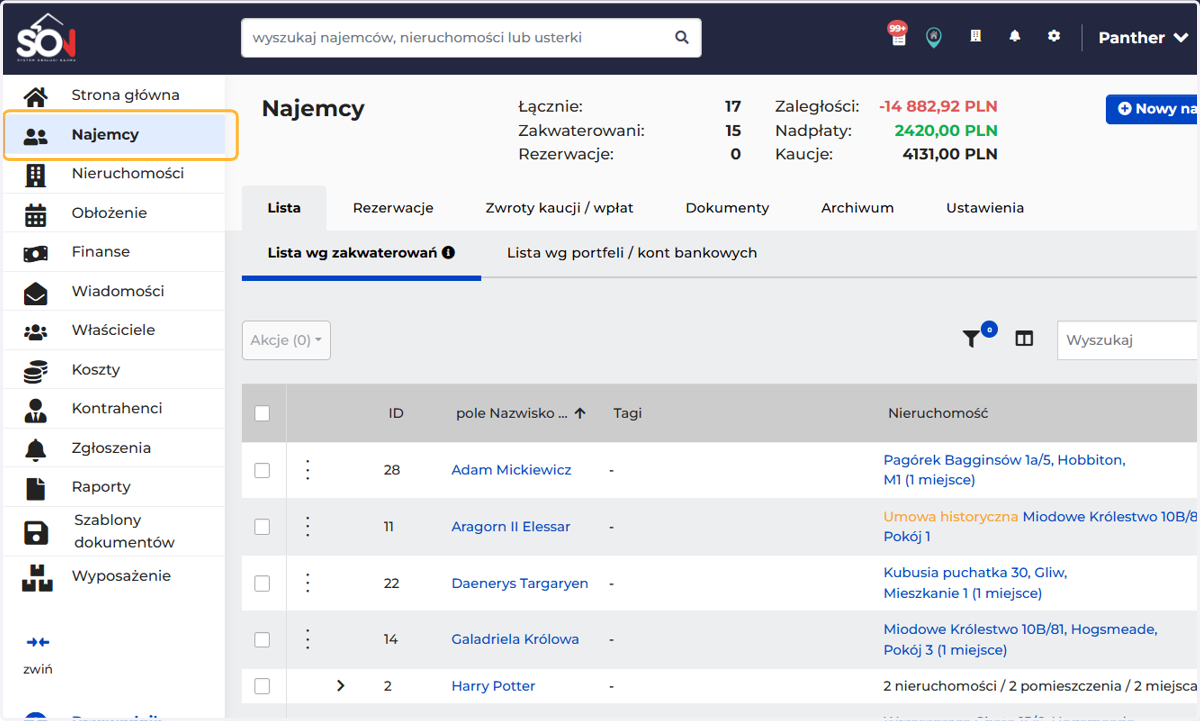Toggle the select-all checkbox in table header

point(262,413)
